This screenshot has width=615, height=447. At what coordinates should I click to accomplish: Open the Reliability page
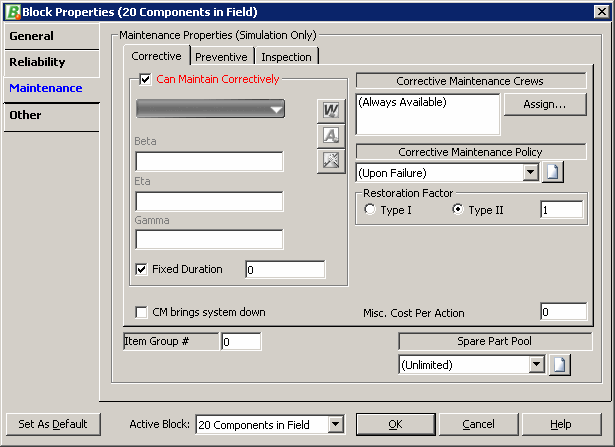coord(52,63)
